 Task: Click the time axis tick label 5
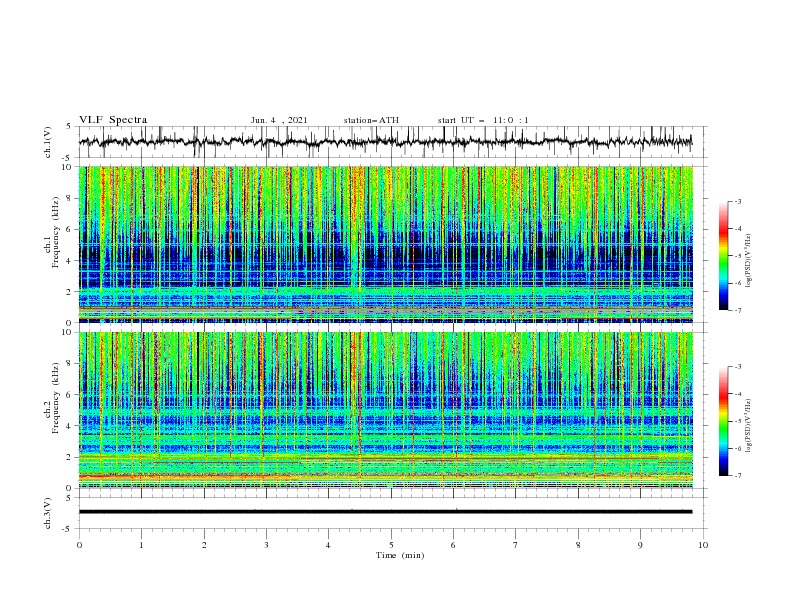pyautogui.click(x=391, y=545)
